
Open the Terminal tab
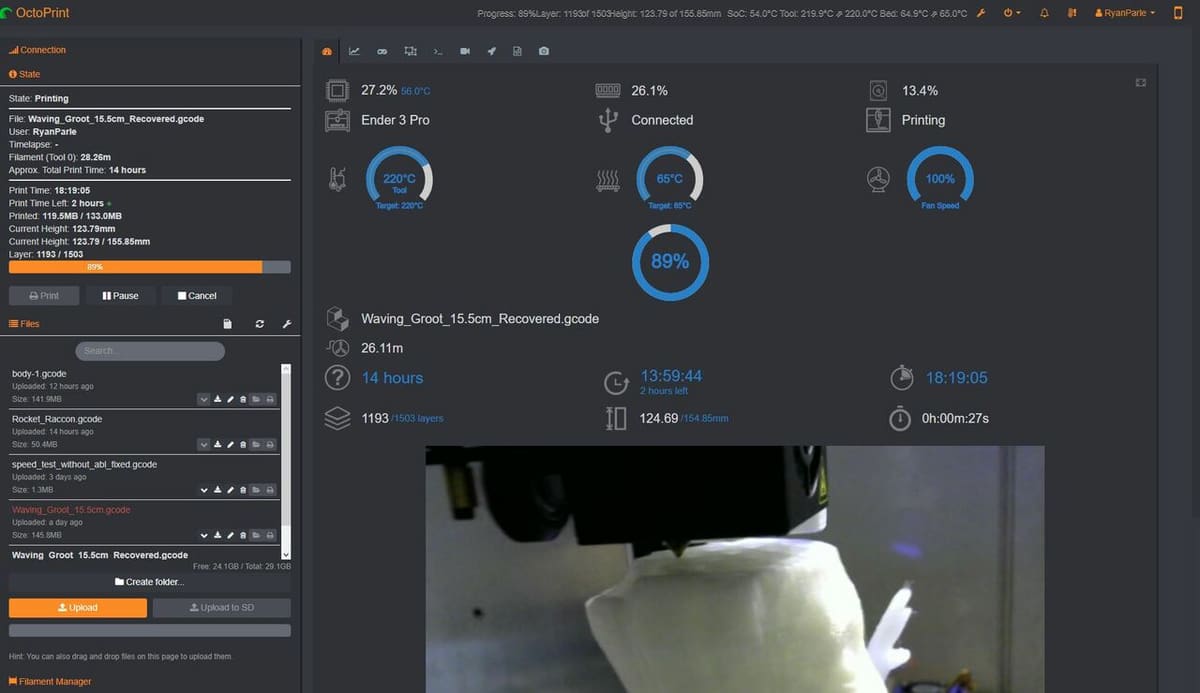438,51
